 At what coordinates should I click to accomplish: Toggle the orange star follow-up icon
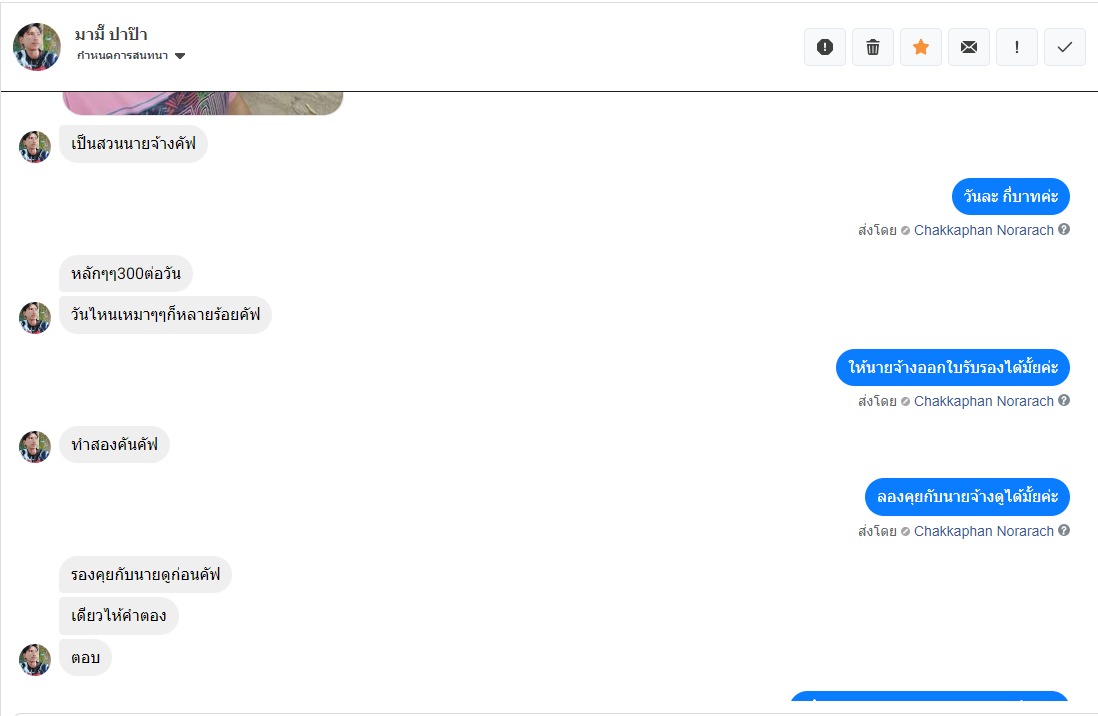coord(921,47)
